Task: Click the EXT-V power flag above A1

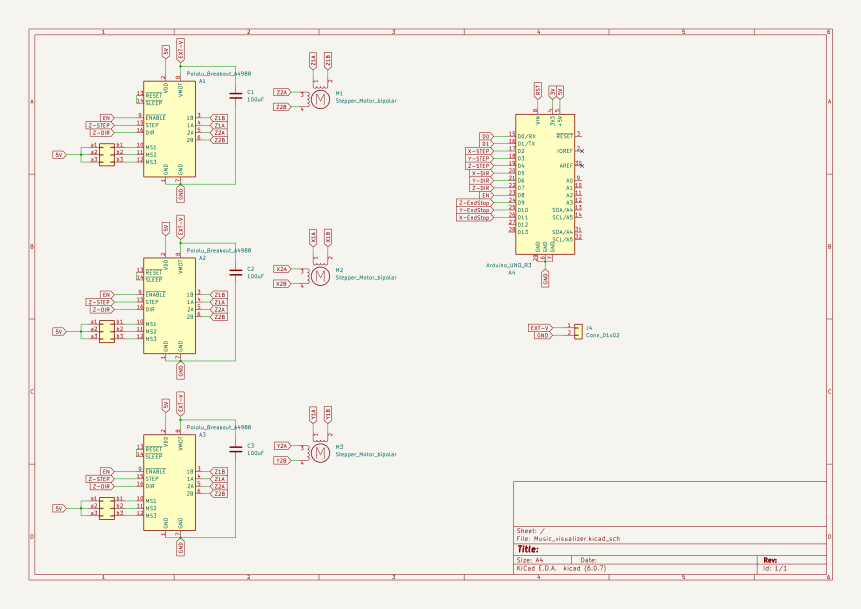Action: [x=181, y=48]
